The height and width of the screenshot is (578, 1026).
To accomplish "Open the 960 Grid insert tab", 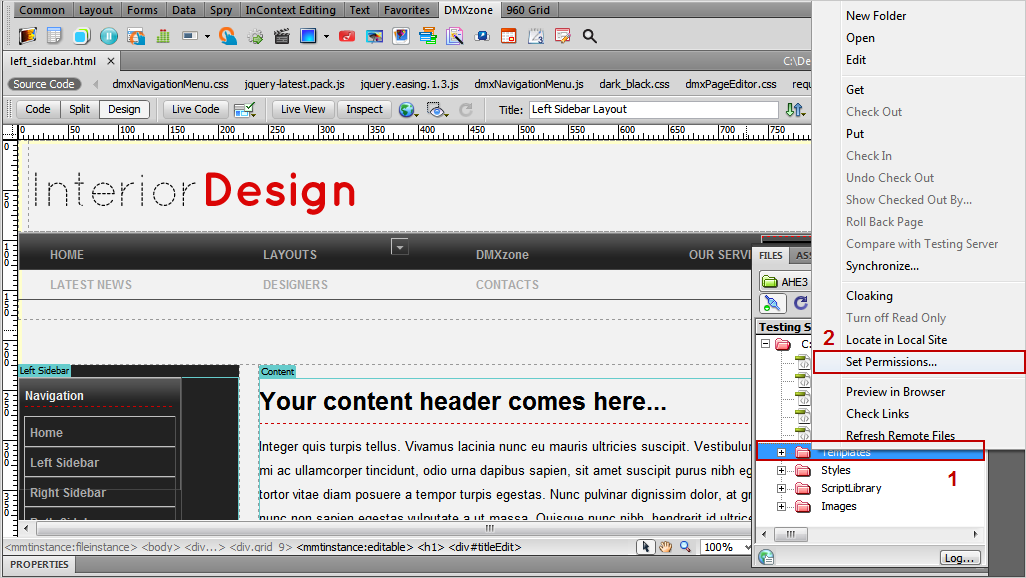I will pyautogui.click(x=528, y=10).
